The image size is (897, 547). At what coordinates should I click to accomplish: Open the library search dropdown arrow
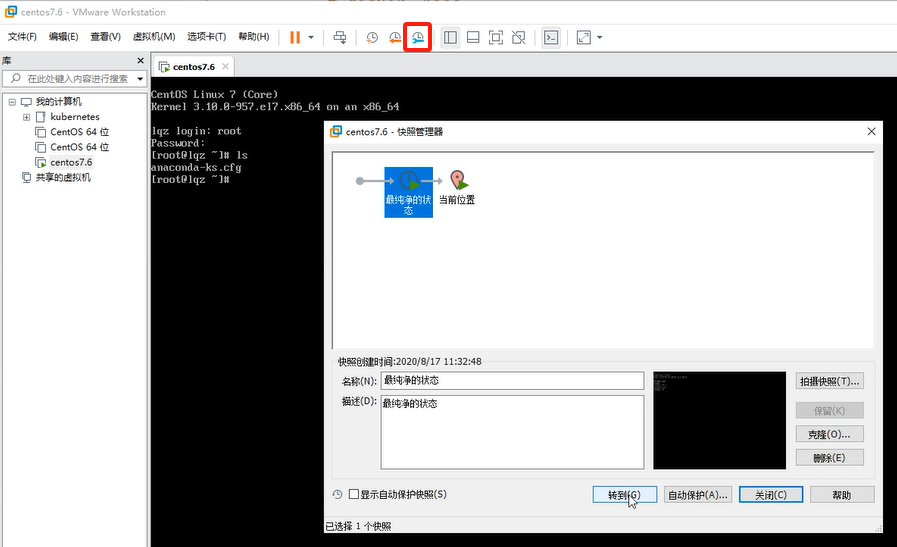coord(140,79)
